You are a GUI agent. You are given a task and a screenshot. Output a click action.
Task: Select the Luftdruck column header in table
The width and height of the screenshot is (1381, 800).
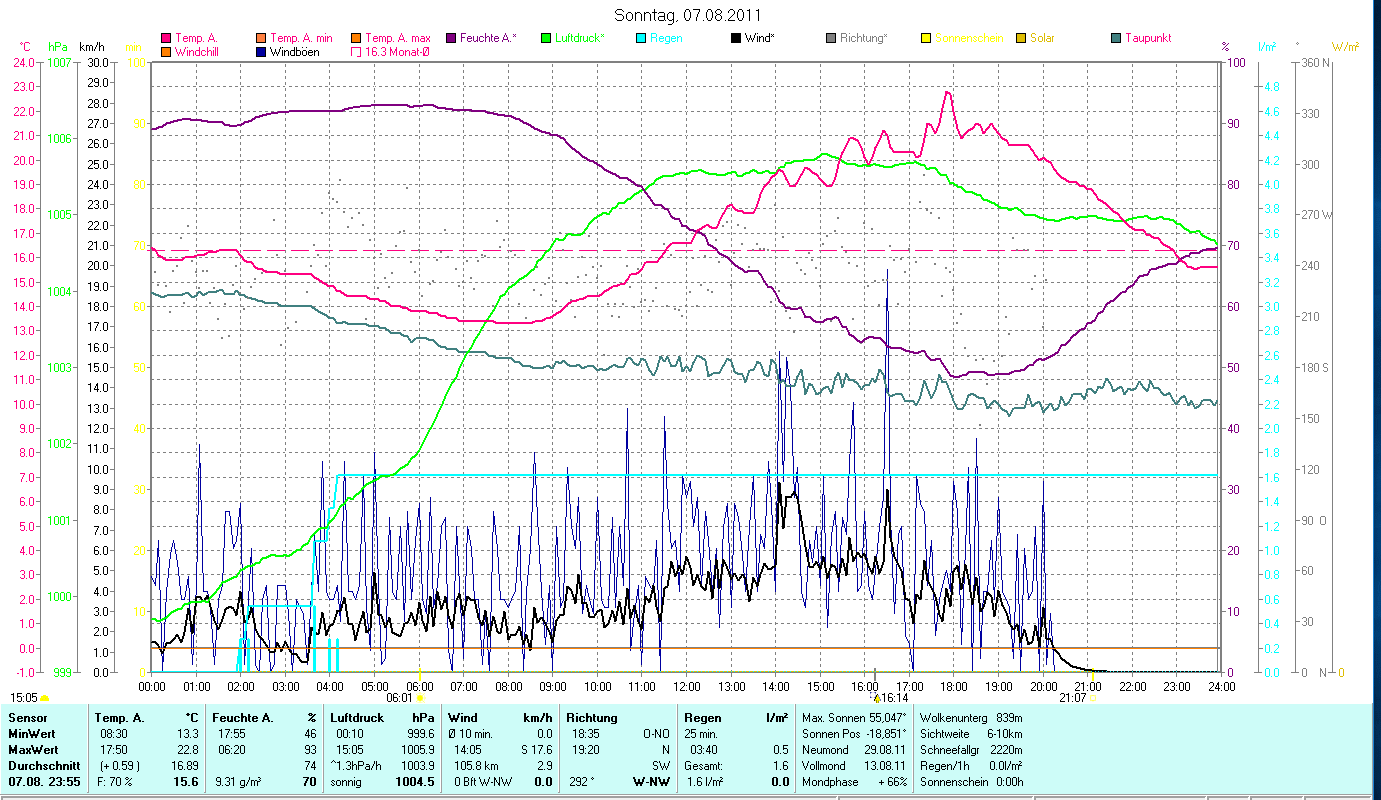(x=356, y=718)
